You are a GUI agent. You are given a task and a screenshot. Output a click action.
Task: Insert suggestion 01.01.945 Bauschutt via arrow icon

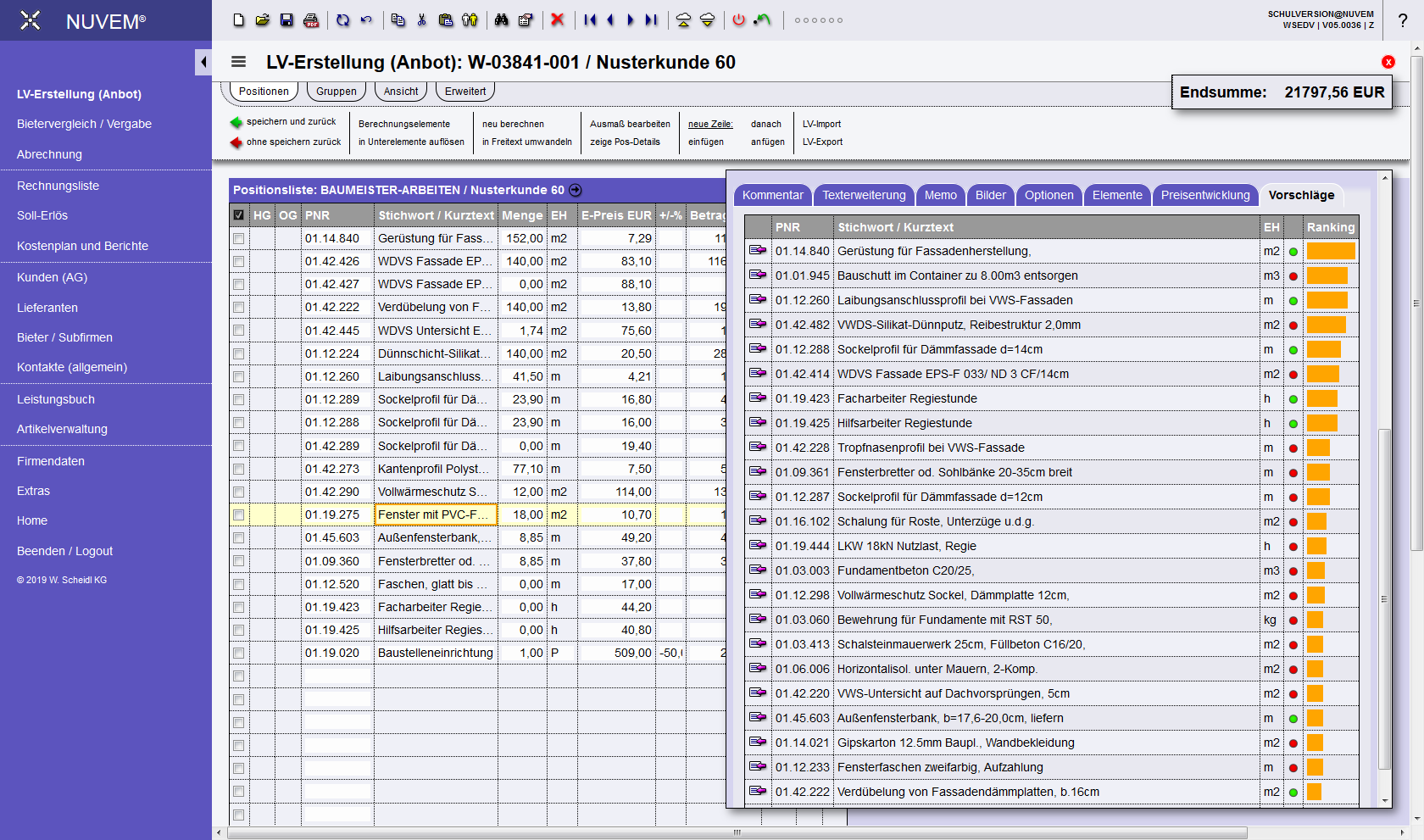758,275
